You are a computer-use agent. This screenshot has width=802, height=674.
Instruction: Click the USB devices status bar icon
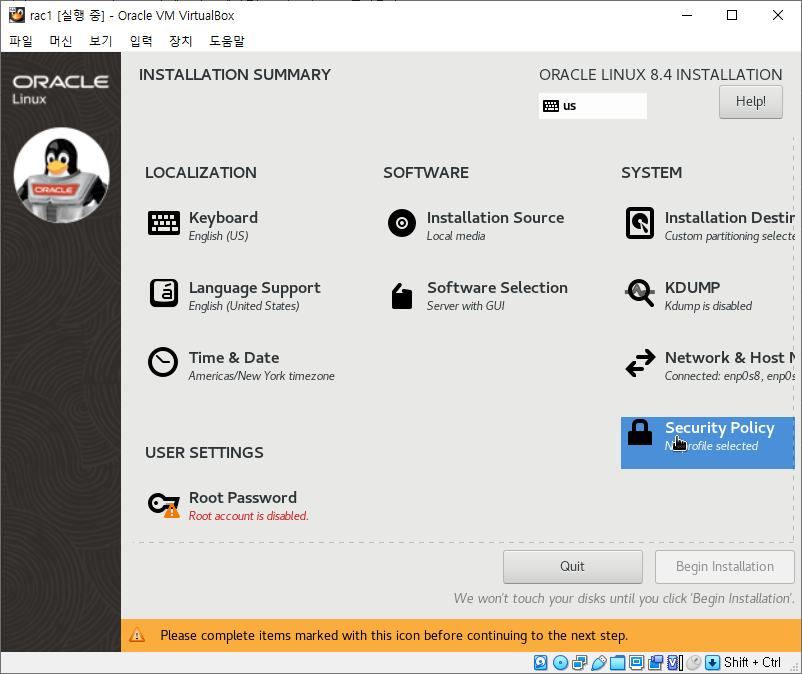click(598, 663)
